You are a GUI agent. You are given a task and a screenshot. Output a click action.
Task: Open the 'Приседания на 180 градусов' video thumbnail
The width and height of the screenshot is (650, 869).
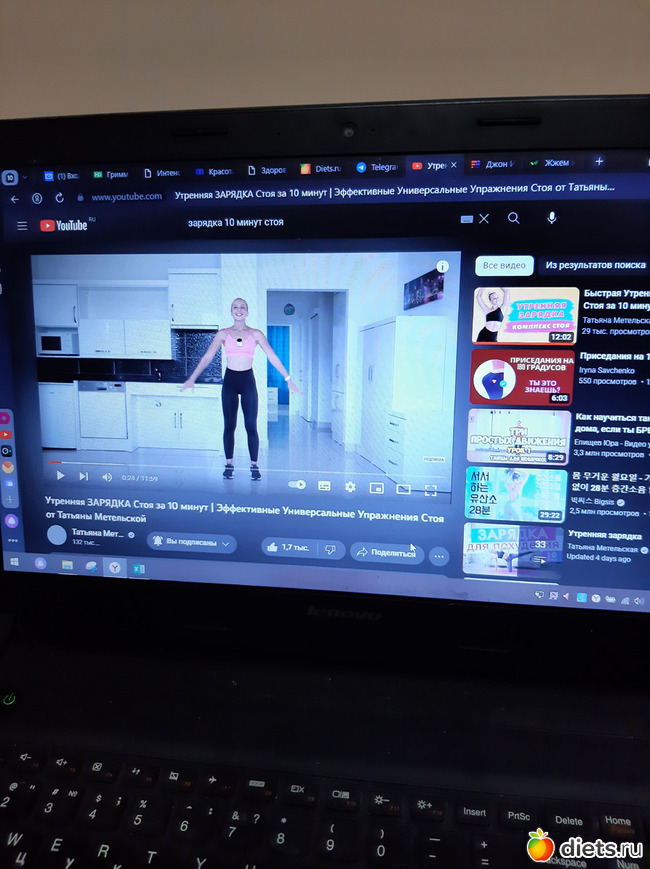pyautogui.click(x=521, y=377)
